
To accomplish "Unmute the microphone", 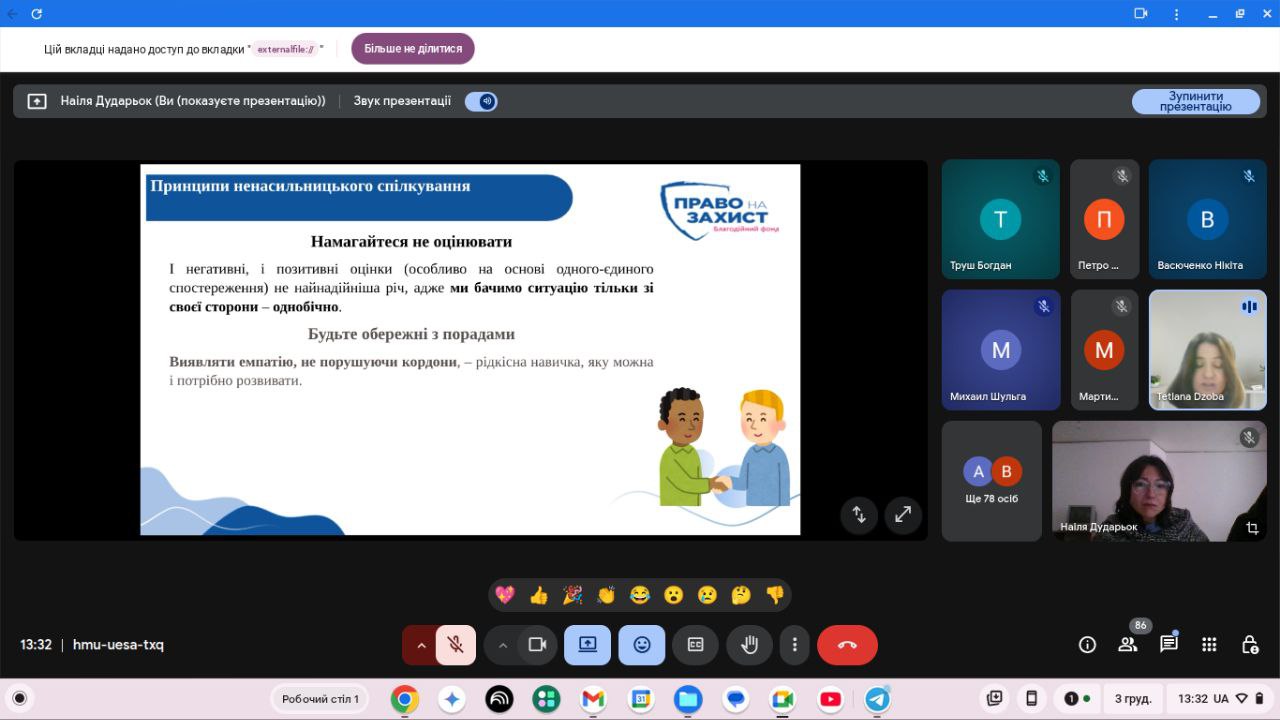I will coord(456,645).
